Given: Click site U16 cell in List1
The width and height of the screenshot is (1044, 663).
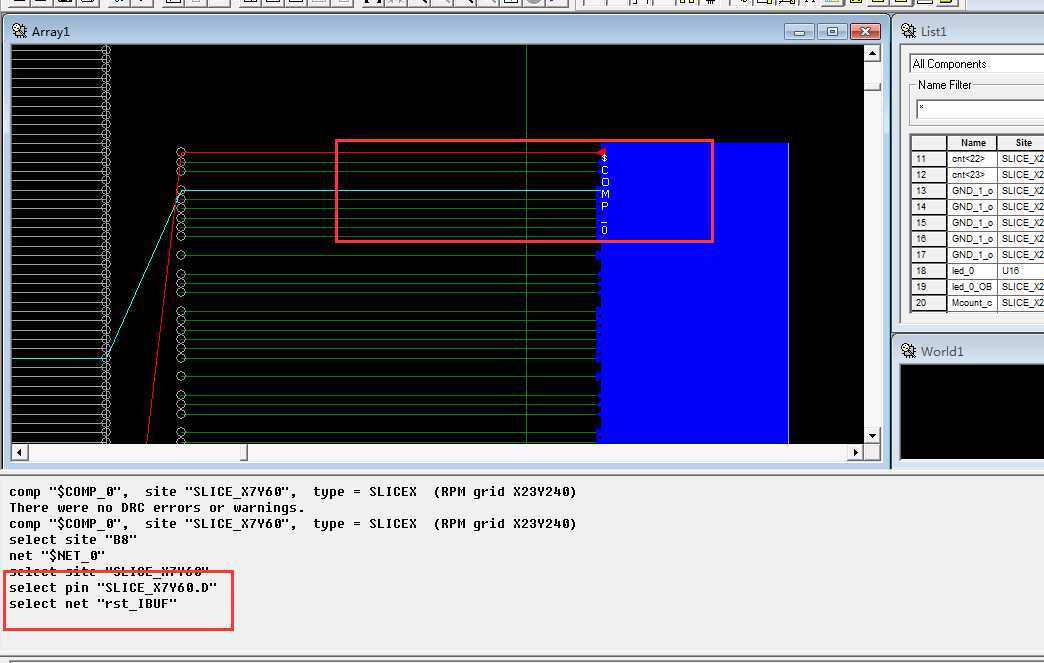Looking at the screenshot, I should (x=1021, y=270).
